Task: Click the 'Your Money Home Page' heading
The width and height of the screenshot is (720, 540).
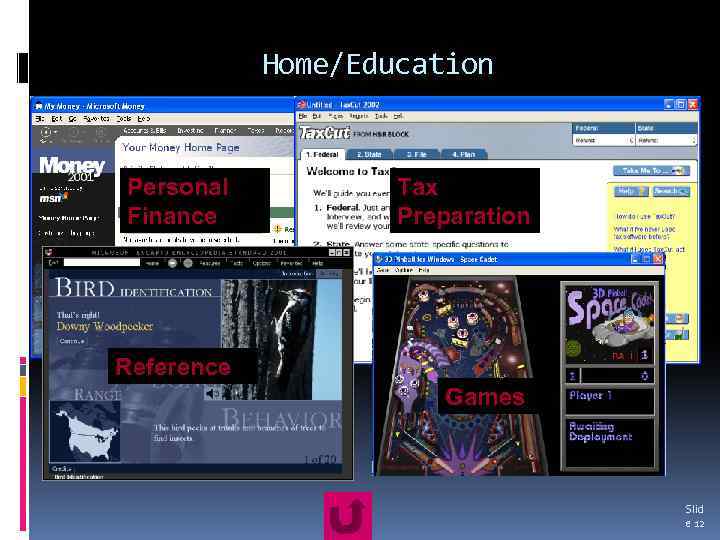Action: (180, 147)
